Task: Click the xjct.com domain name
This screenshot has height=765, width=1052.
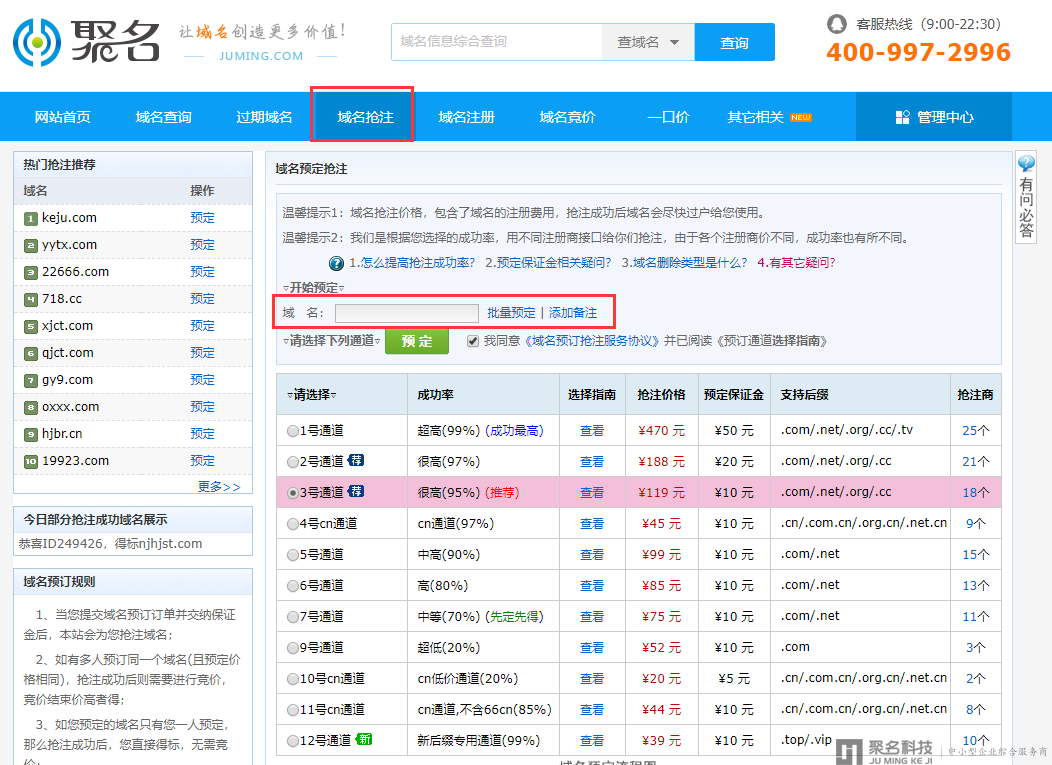Action: coord(67,326)
